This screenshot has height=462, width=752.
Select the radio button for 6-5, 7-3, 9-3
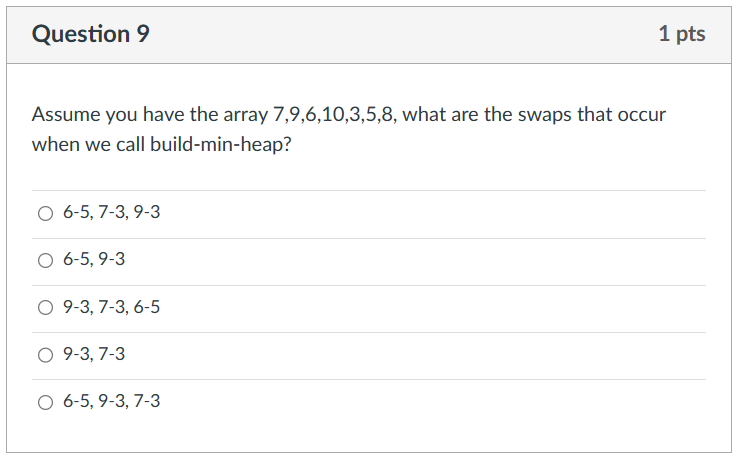coord(46,213)
